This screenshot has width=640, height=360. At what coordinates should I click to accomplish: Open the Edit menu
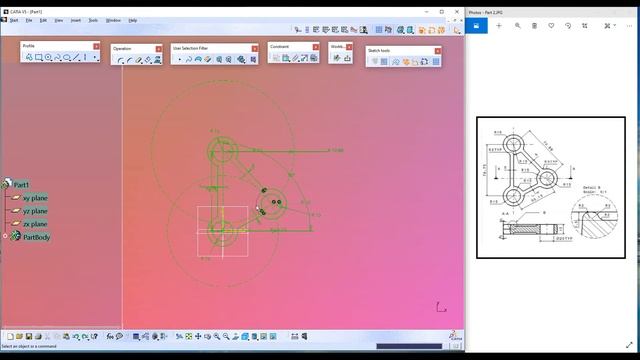43,20
